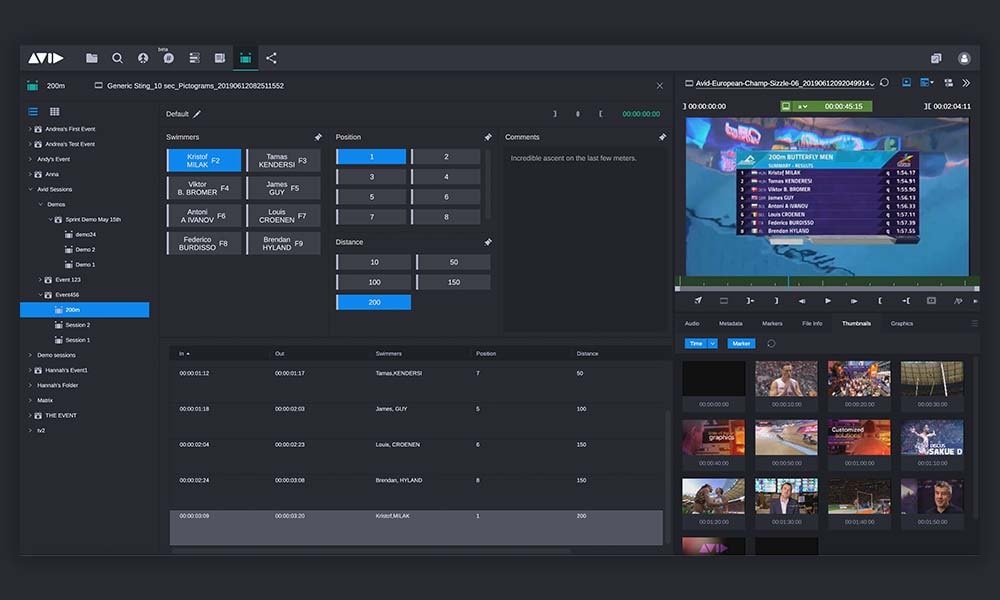Click the Marker button
Screen dimensions: 1000x600
coord(741,344)
